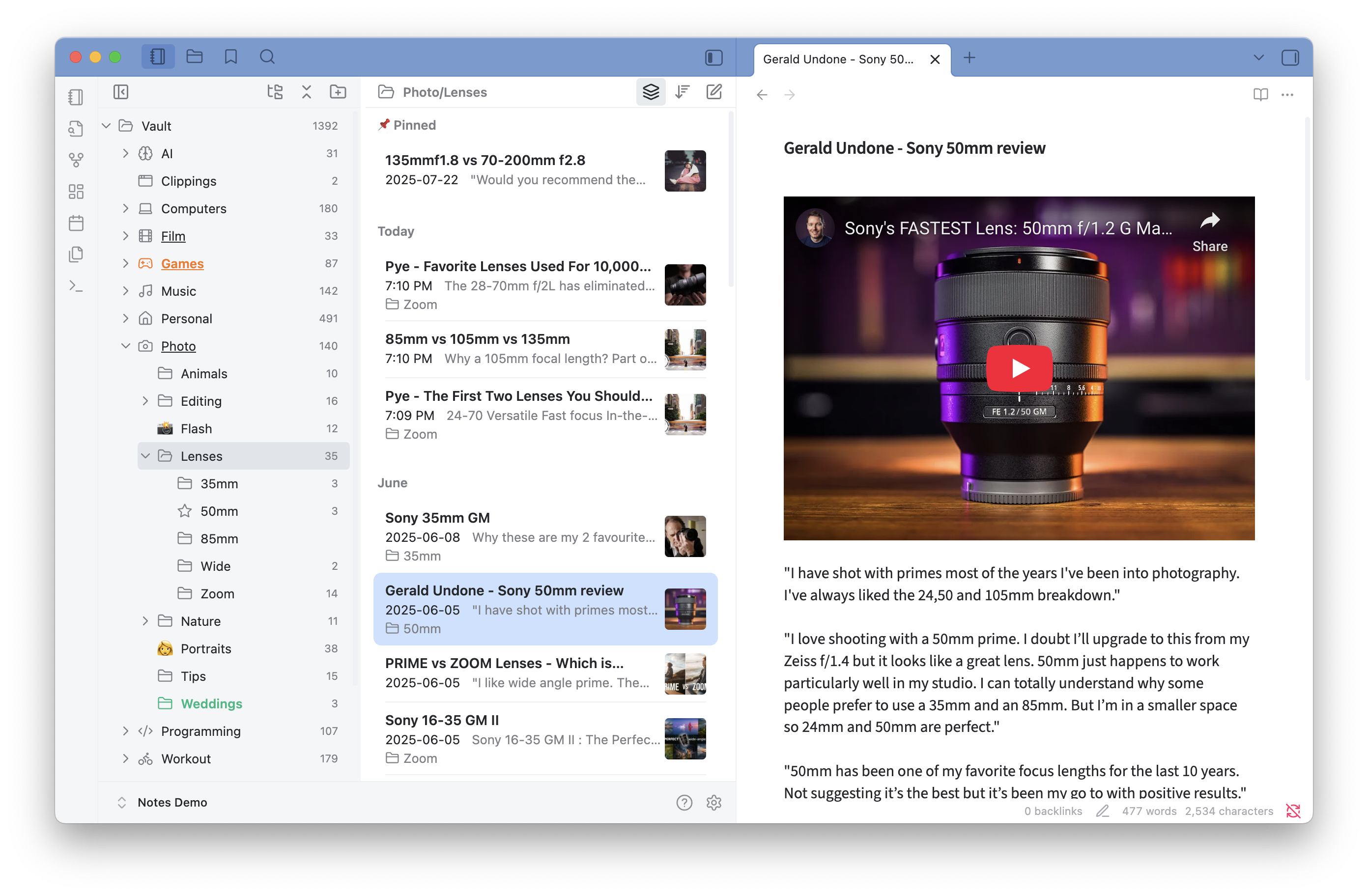Viewport: 1368px width, 896px height.
Task: Open the templates copy ribbon icon
Action: tap(76, 254)
